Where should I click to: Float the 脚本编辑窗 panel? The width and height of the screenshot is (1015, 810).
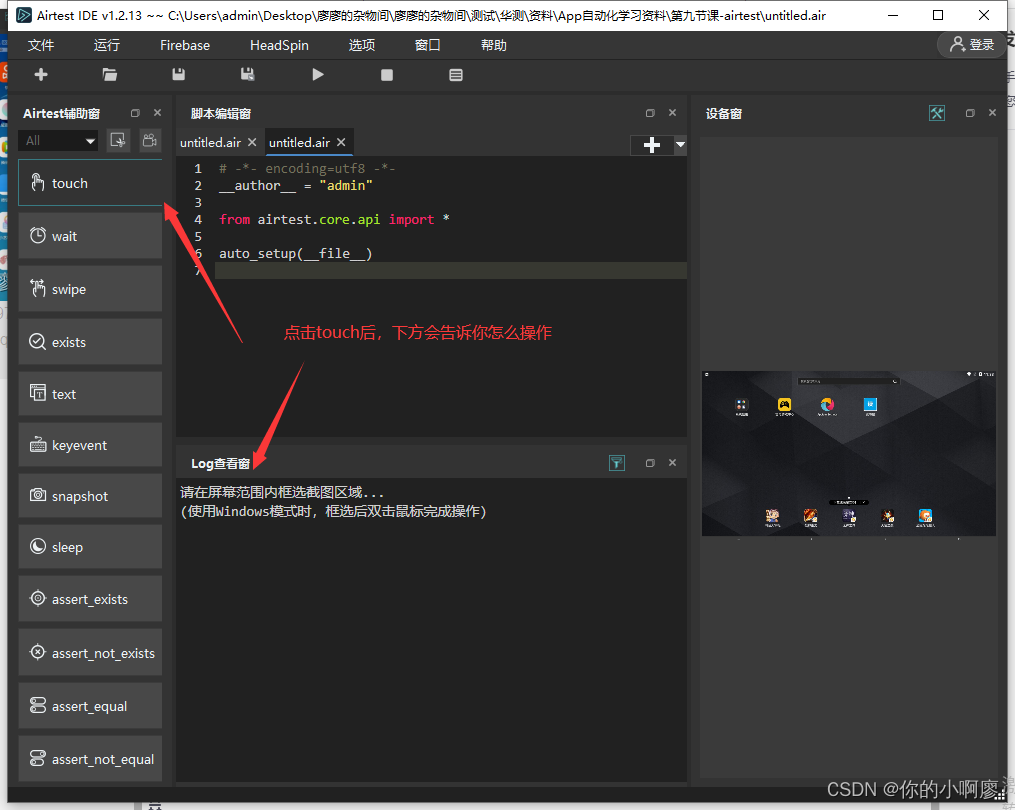[651, 113]
